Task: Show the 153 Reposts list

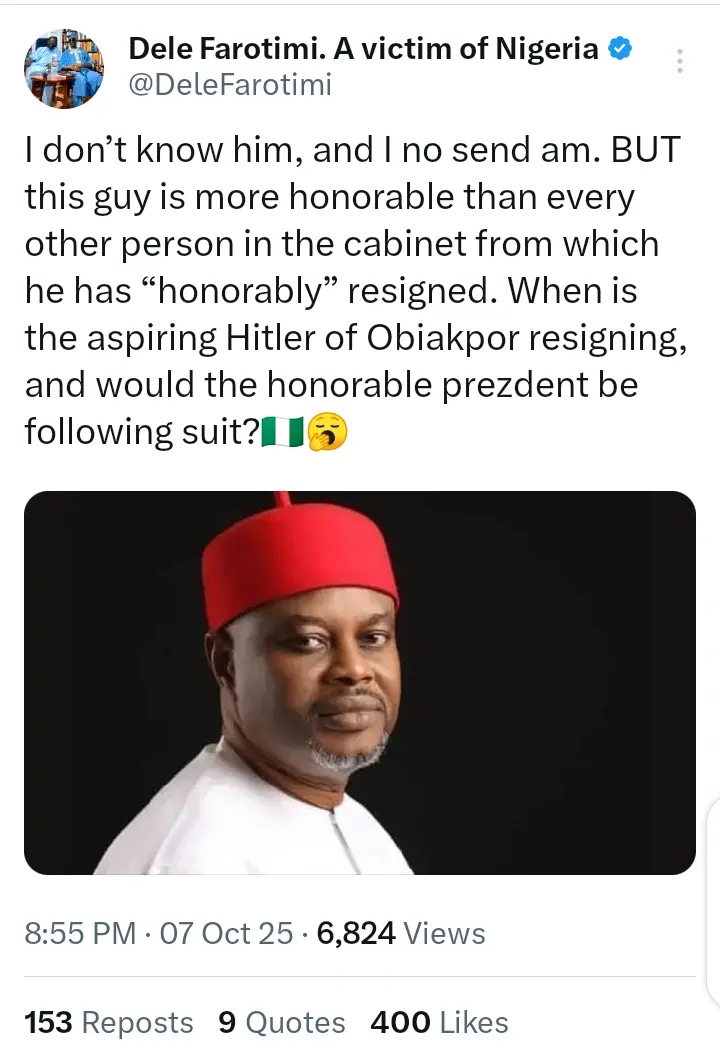Action: click(x=108, y=1023)
